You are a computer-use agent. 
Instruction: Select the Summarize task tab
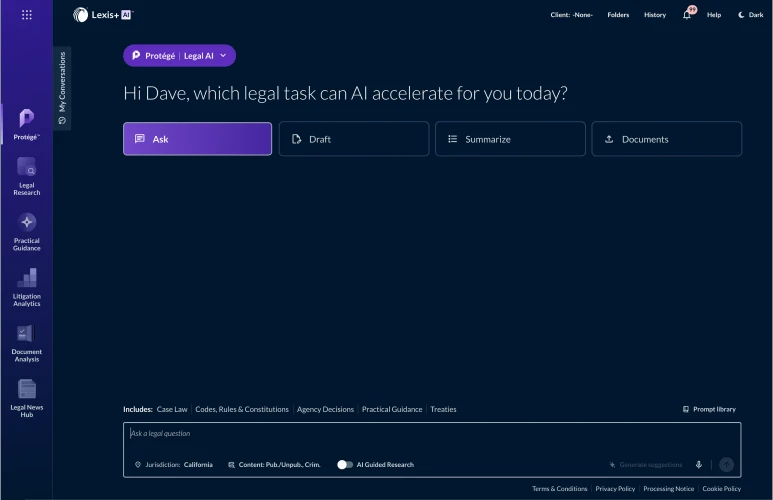[x=510, y=139]
